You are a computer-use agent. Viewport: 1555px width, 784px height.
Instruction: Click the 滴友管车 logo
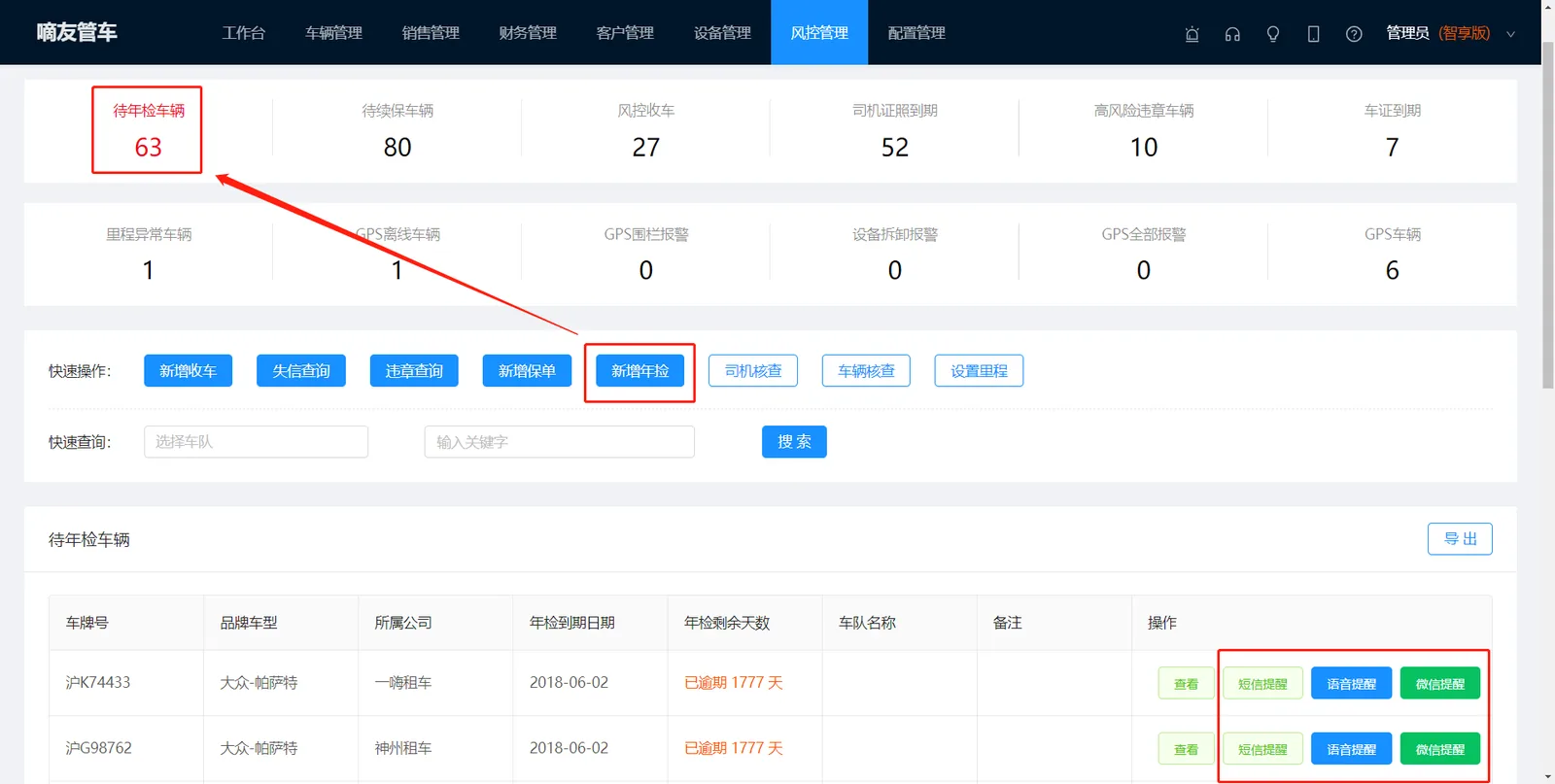[76, 33]
